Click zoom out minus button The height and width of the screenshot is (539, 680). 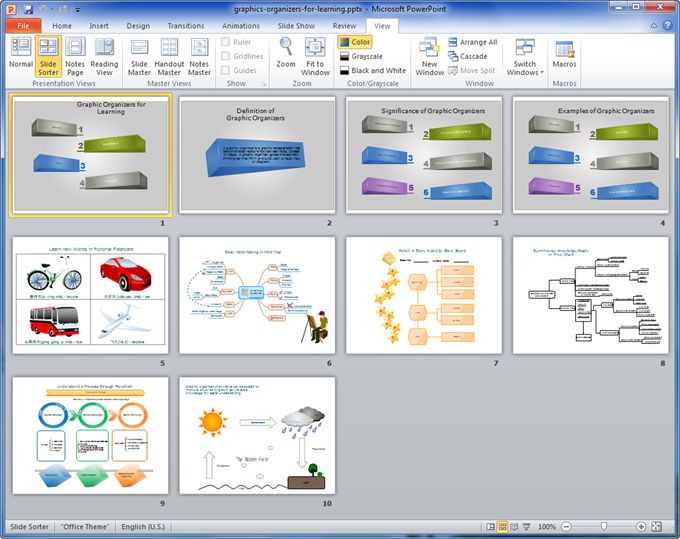click(x=566, y=527)
